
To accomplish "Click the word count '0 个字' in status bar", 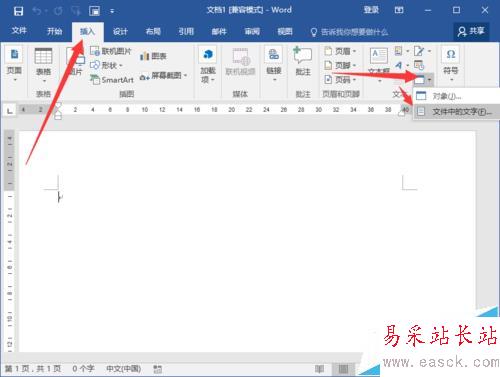I will pyautogui.click(x=83, y=369).
